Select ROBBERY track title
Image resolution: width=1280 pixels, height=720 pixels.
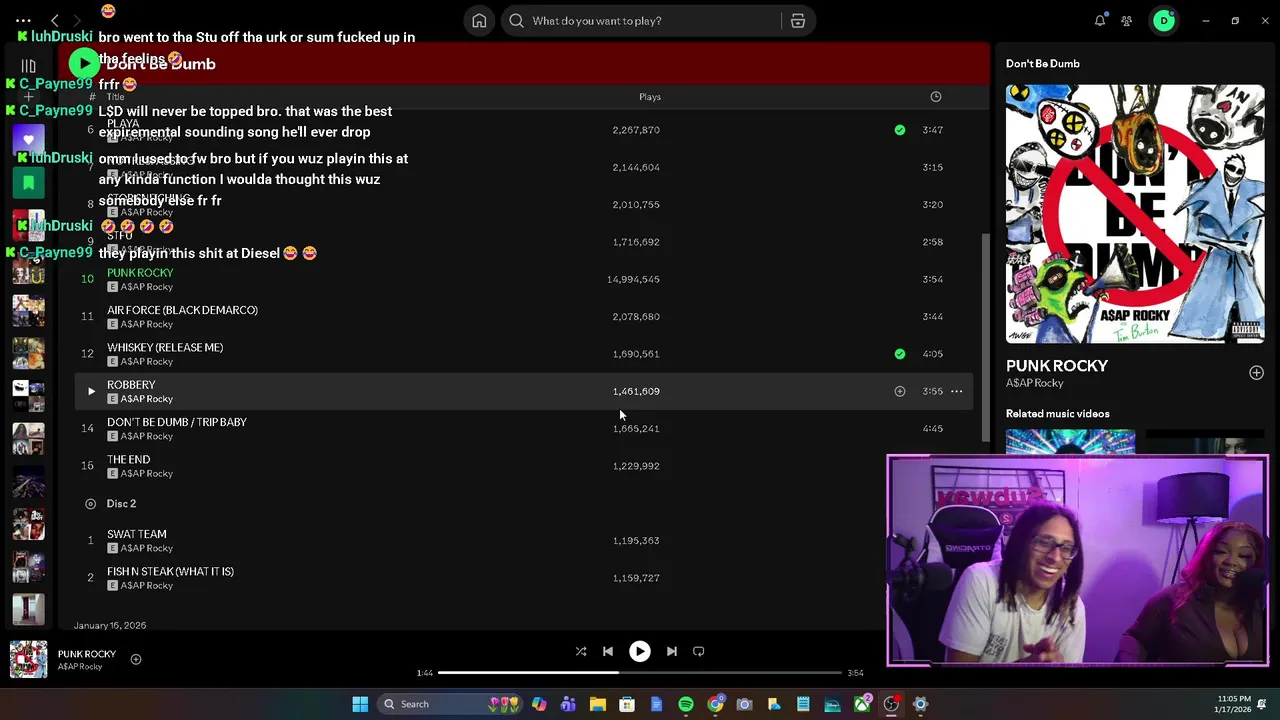pos(131,385)
